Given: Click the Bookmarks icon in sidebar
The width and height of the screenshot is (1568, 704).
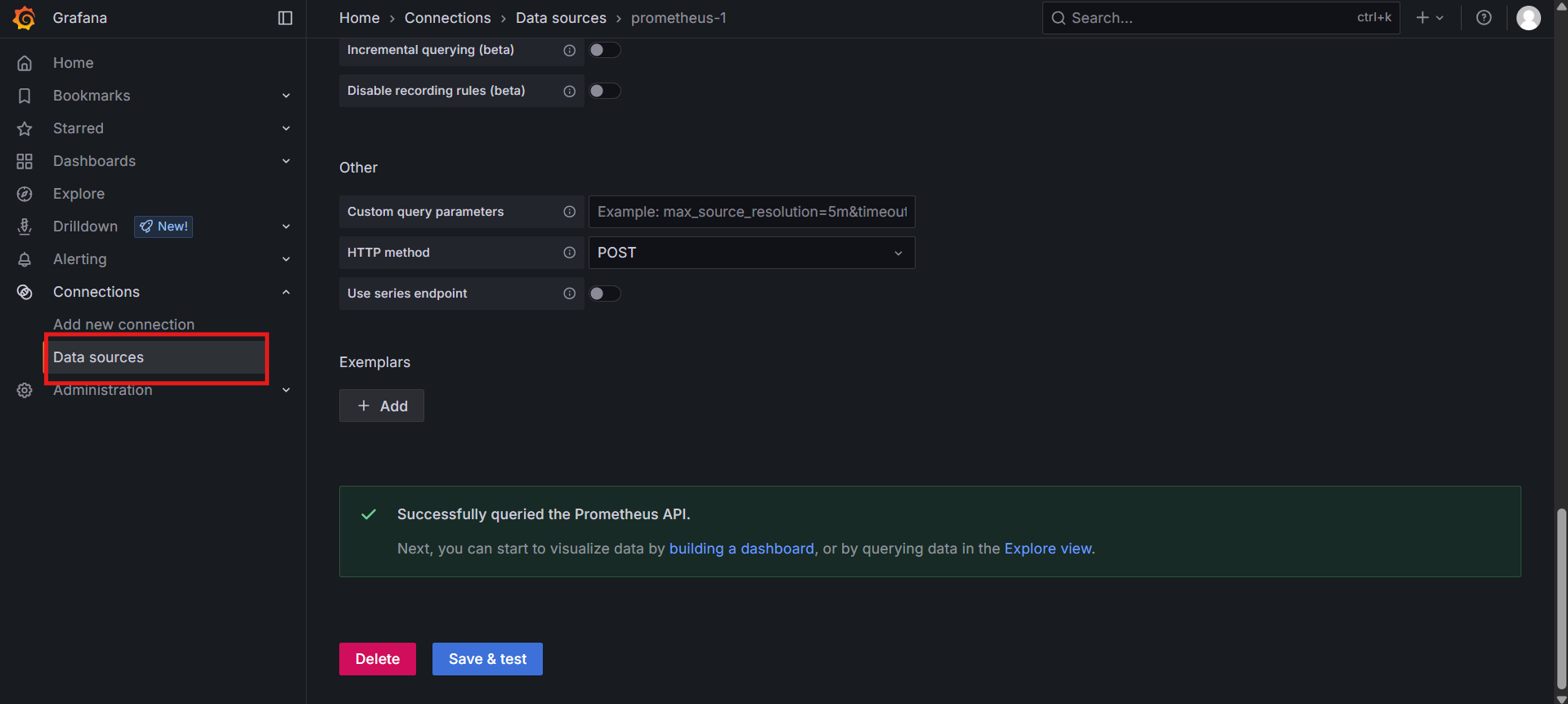Looking at the screenshot, I should pyautogui.click(x=25, y=96).
